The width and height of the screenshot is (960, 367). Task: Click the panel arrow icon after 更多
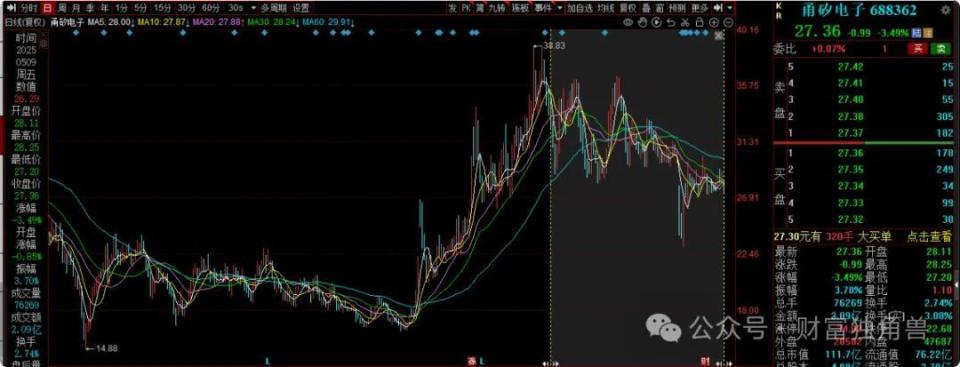[718, 8]
